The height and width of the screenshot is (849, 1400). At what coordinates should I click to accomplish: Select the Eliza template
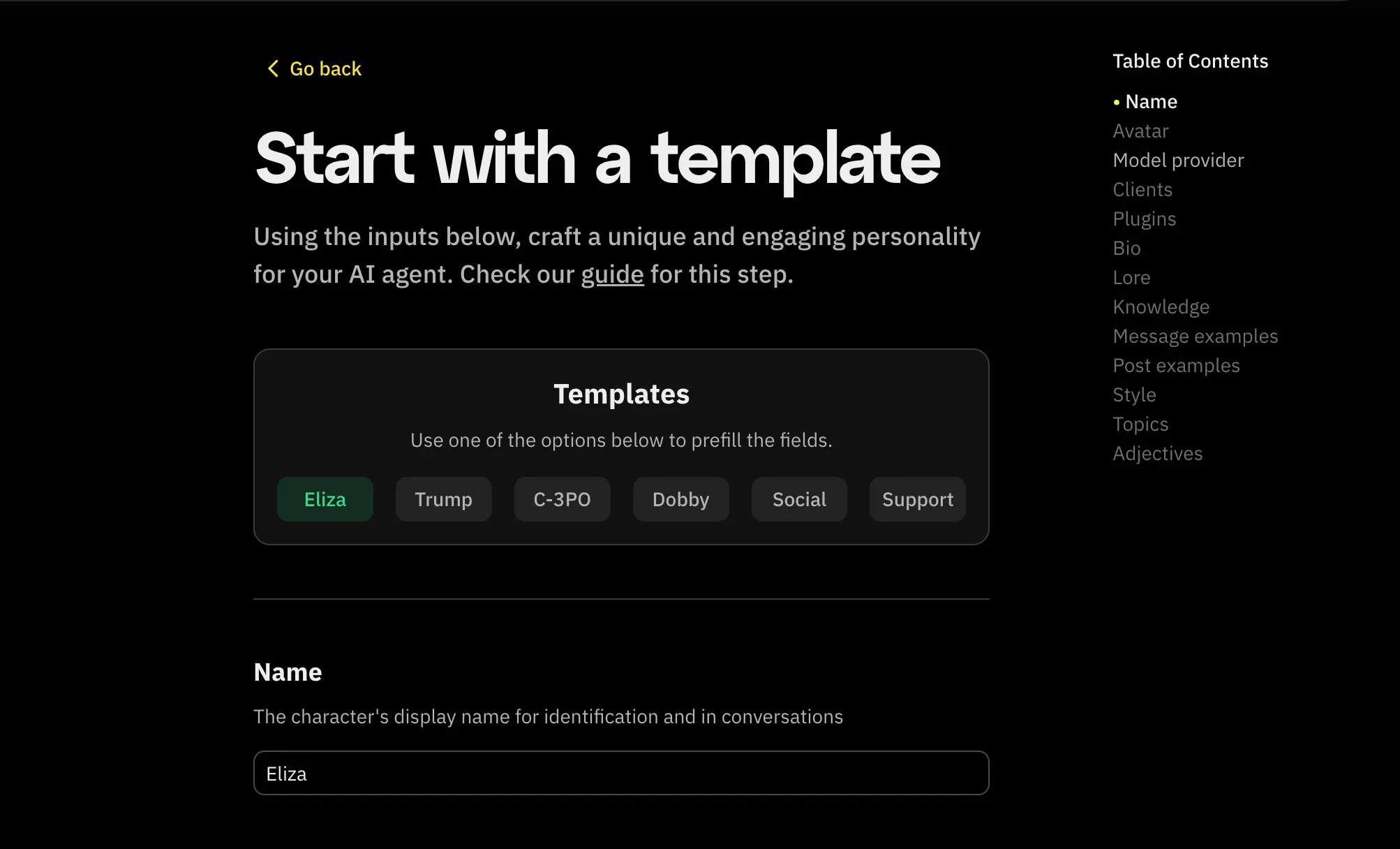coord(325,499)
